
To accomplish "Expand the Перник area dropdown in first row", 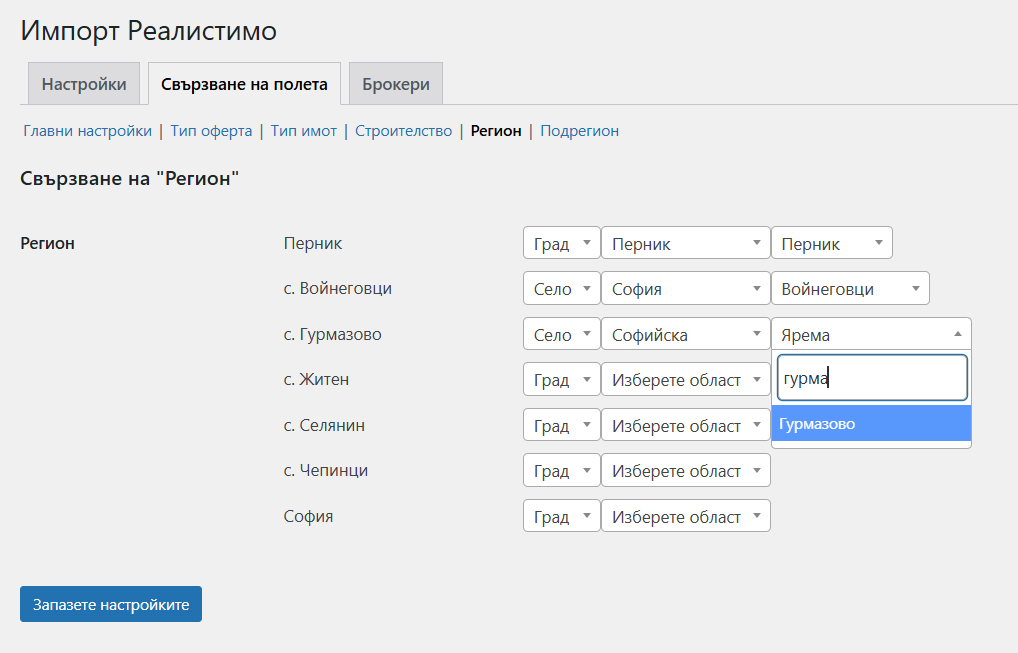I will point(685,244).
